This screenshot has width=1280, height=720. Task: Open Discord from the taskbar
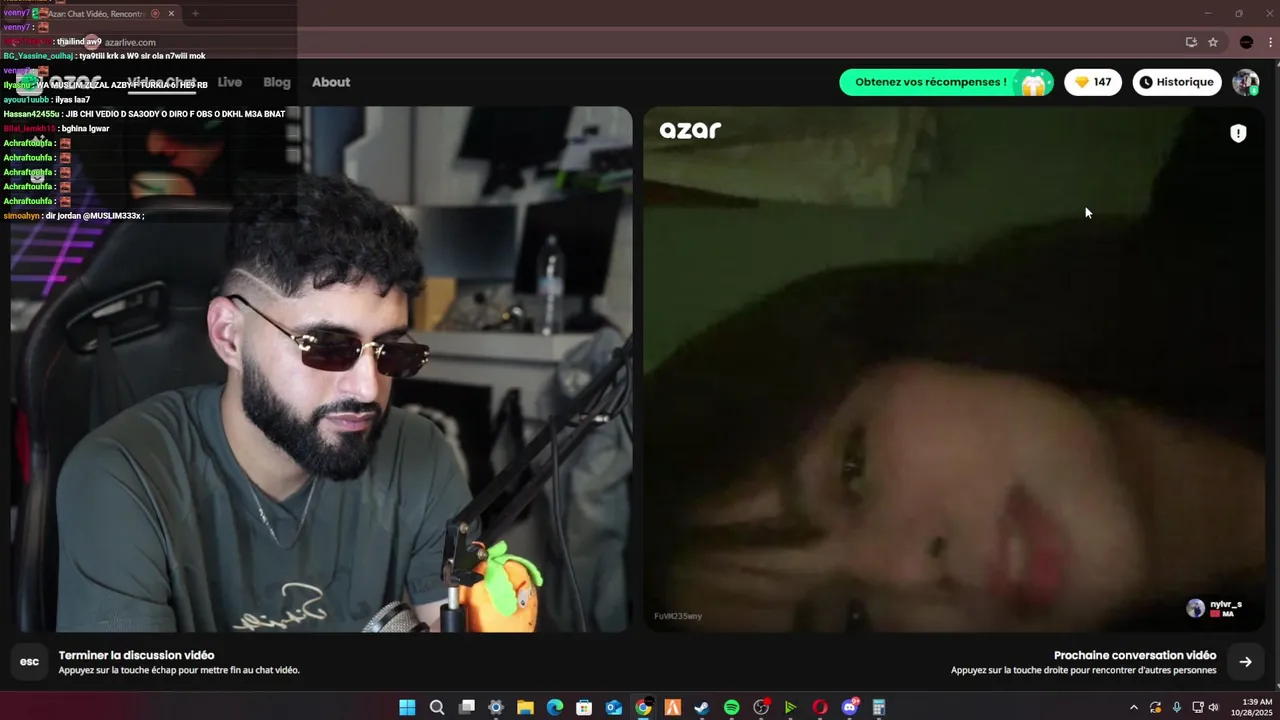coord(850,707)
